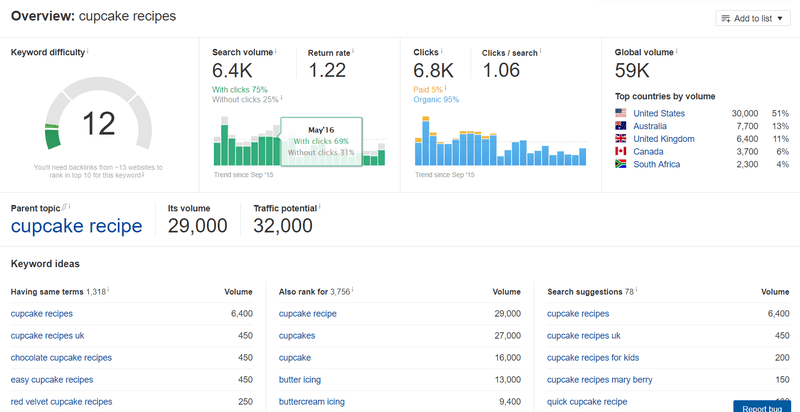
Task: Click the Canada flag icon
Action: click(620, 151)
